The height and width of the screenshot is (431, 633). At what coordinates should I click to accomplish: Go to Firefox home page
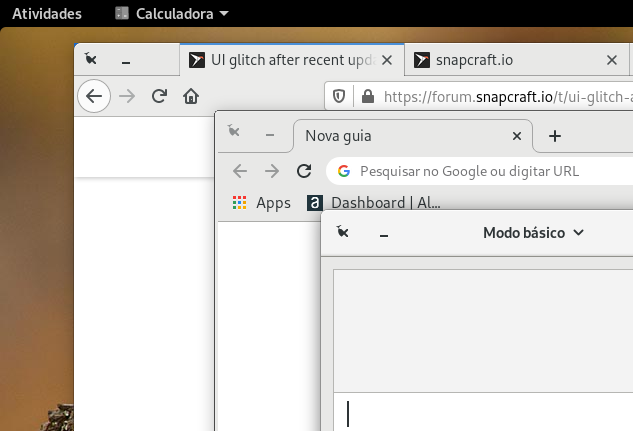[191, 97]
